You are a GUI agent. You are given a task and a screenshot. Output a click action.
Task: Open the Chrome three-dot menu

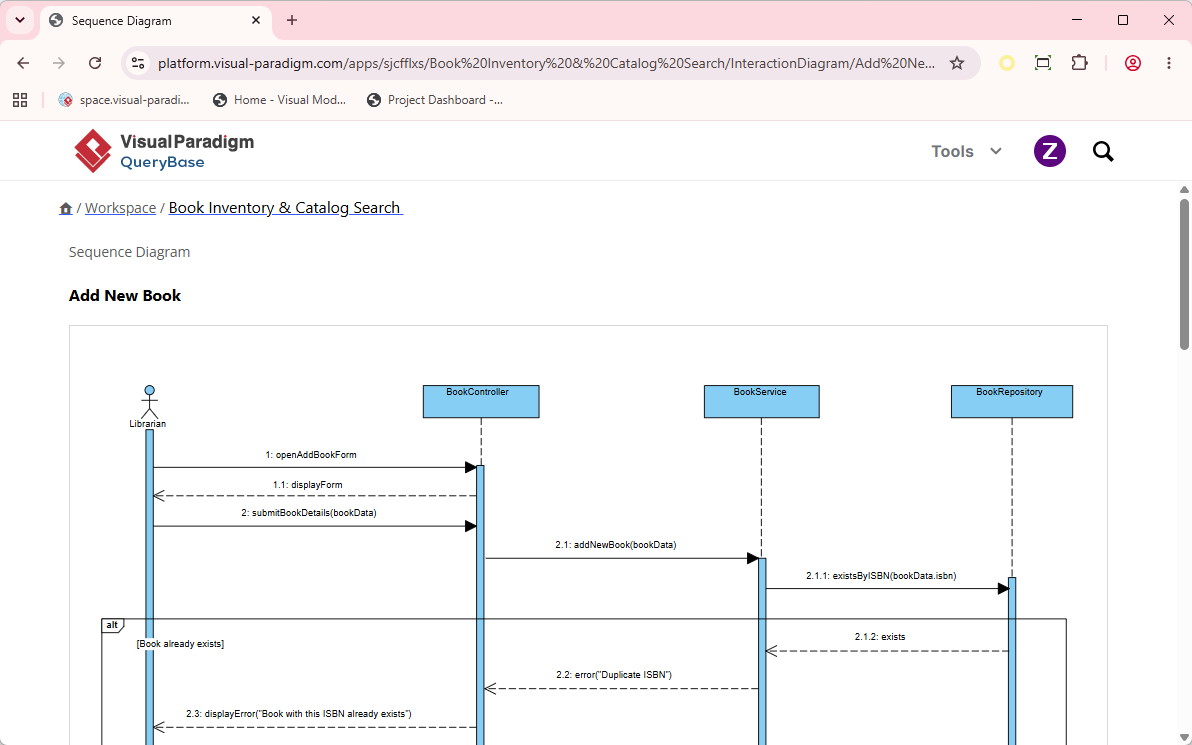click(x=1169, y=63)
